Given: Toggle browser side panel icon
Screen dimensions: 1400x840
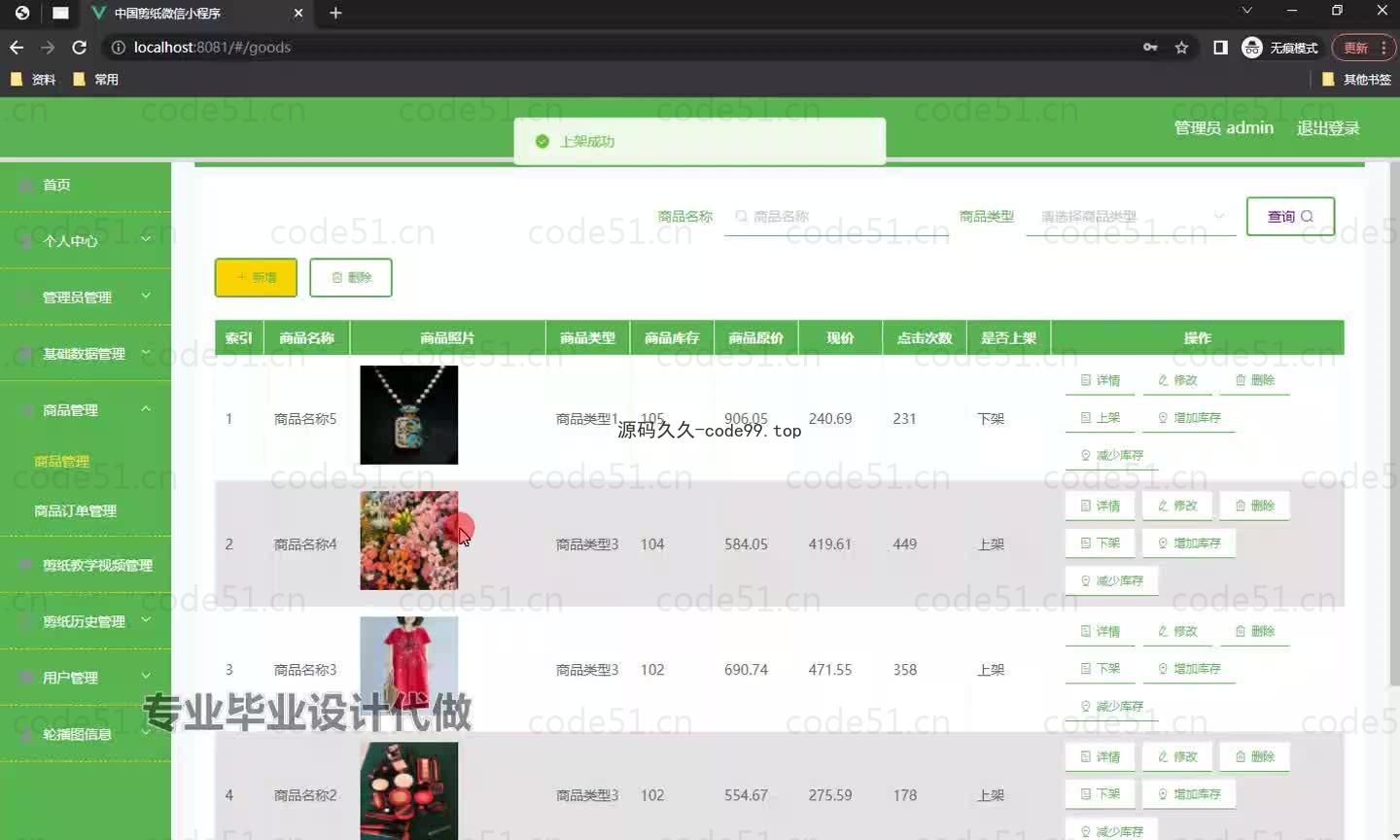Looking at the screenshot, I should click(1220, 47).
